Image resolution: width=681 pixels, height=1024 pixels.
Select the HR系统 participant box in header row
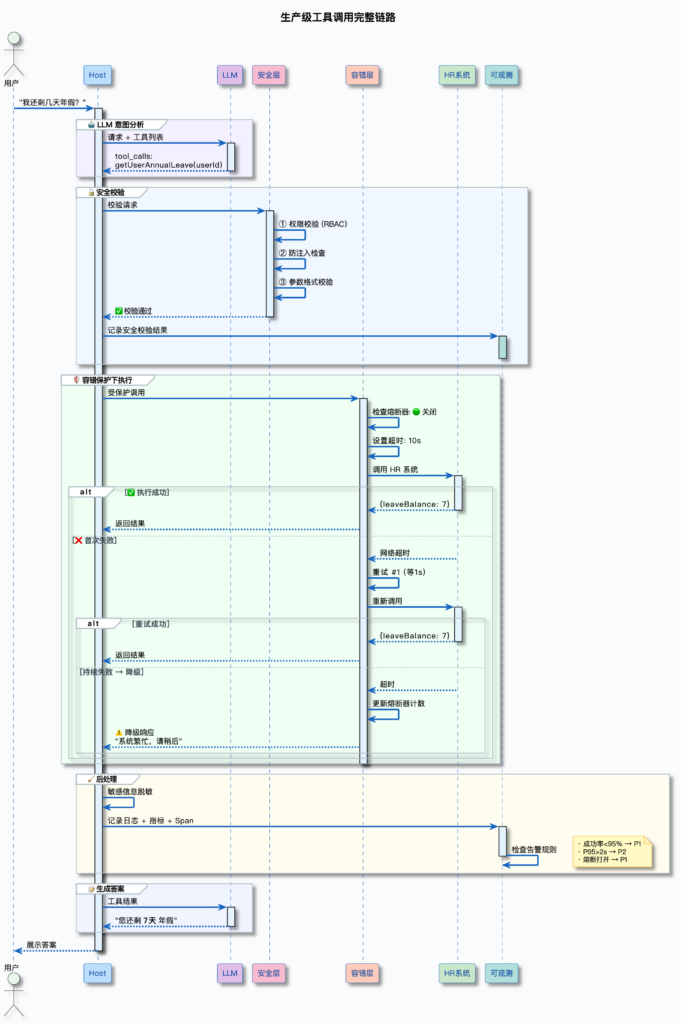(457, 75)
